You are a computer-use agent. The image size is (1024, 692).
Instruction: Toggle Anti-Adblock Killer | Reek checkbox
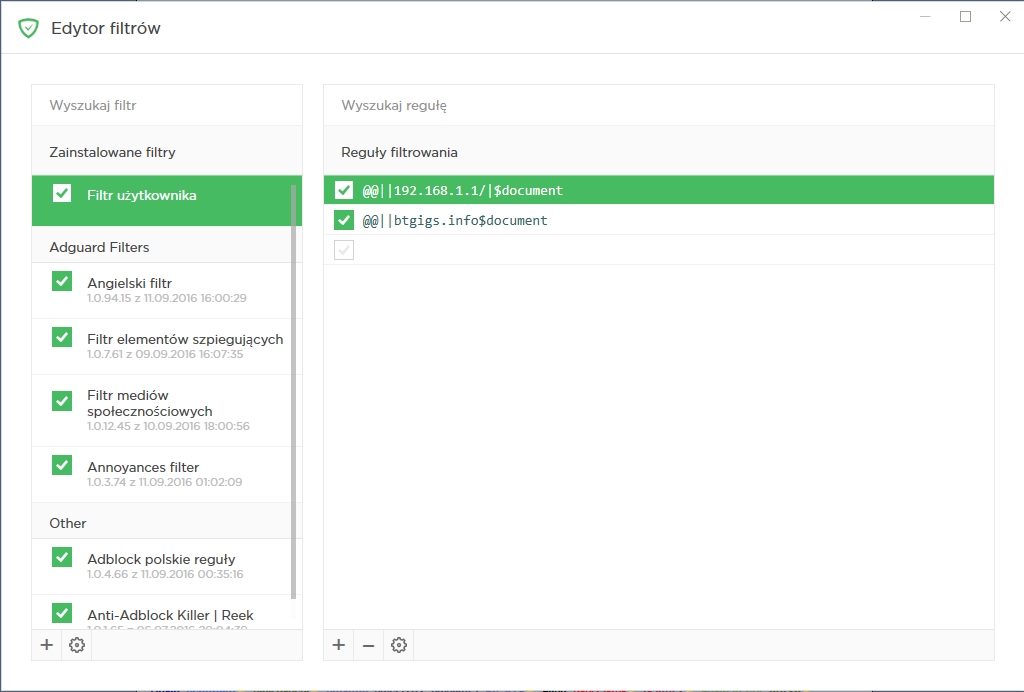click(x=62, y=613)
